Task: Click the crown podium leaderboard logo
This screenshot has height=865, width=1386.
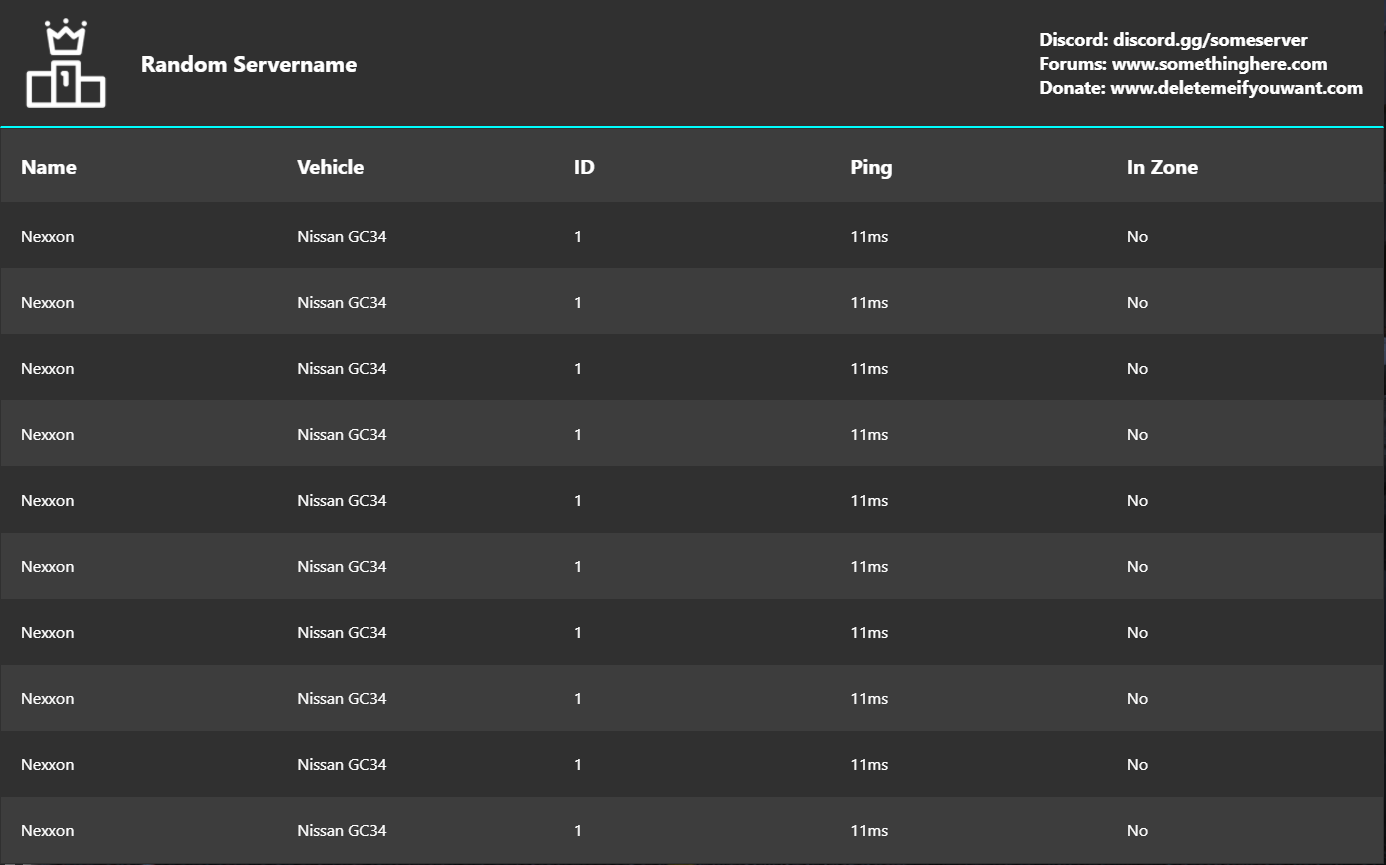Action: (x=65, y=64)
